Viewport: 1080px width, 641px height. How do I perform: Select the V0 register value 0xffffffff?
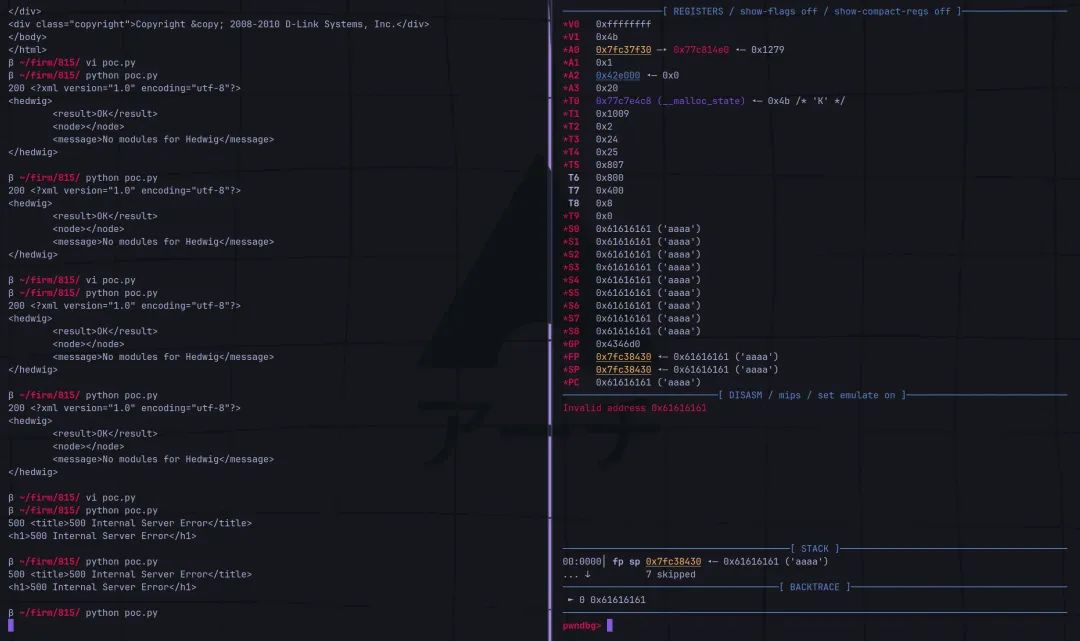(623, 24)
